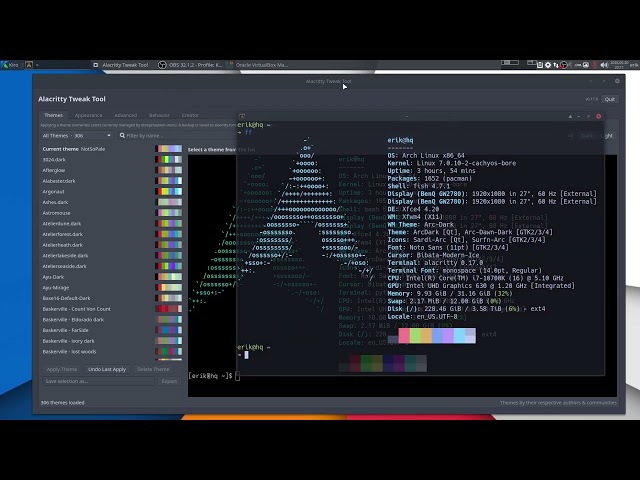Viewport: 640px width, 480px height.
Task: Select the Base16-Default-Dark theme
Action: pyautogui.click(x=67, y=298)
